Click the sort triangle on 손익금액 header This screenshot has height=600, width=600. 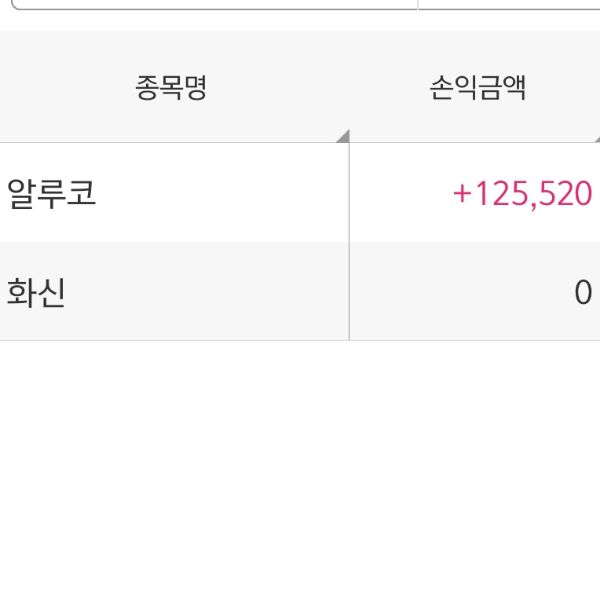click(x=594, y=136)
